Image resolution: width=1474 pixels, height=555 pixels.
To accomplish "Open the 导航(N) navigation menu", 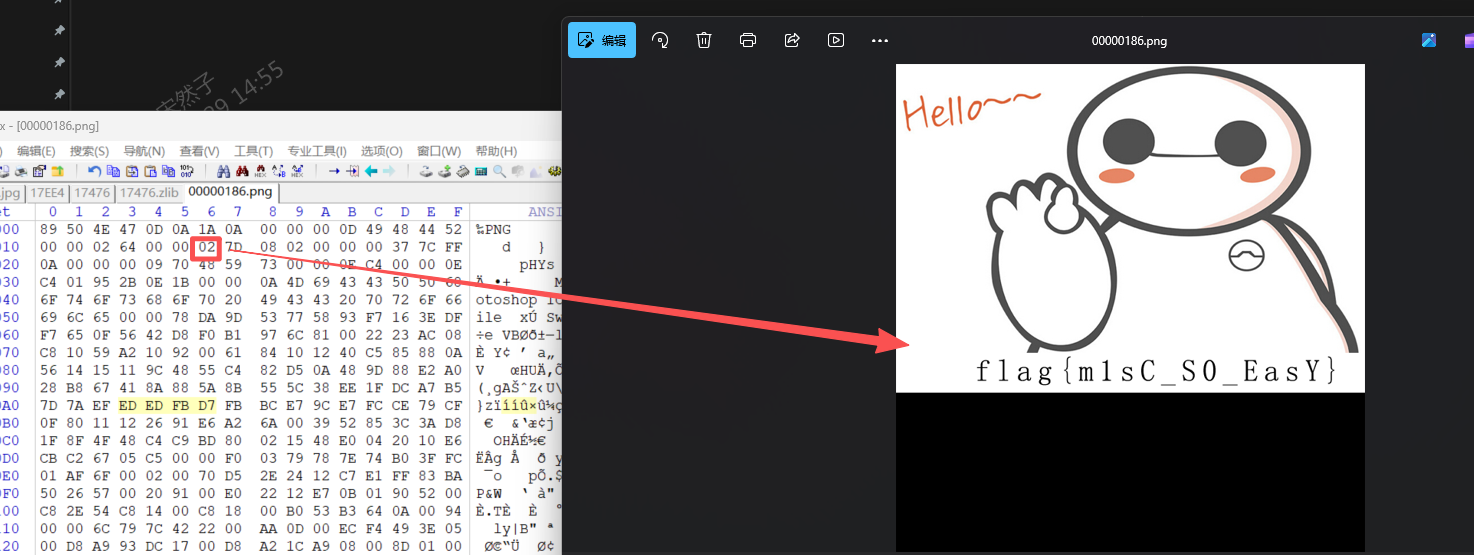I will [x=144, y=151].
